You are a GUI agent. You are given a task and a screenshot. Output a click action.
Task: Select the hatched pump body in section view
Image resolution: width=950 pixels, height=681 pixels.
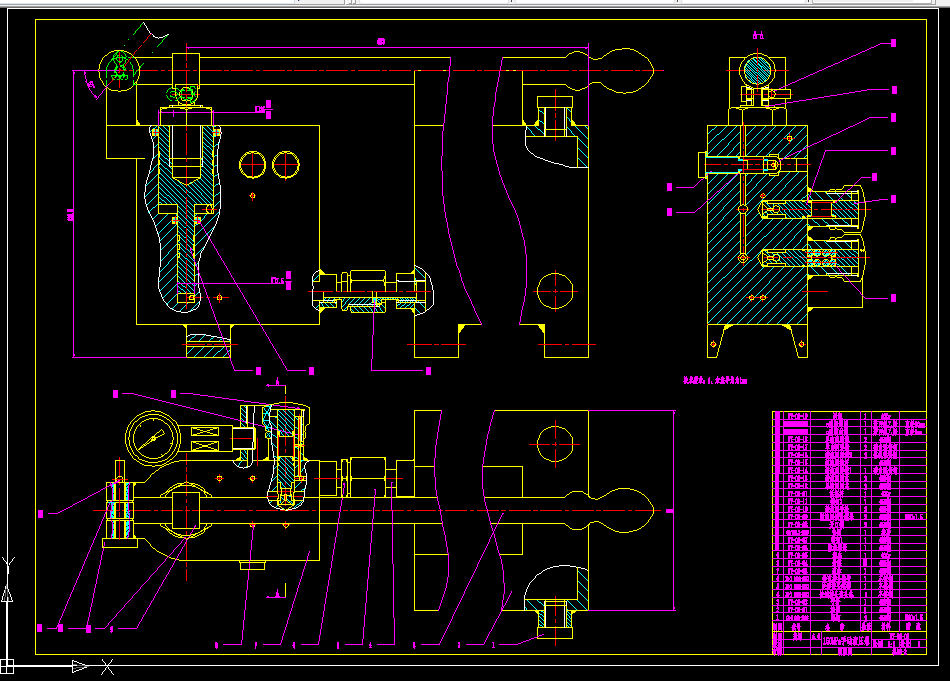tap(757, 225)
